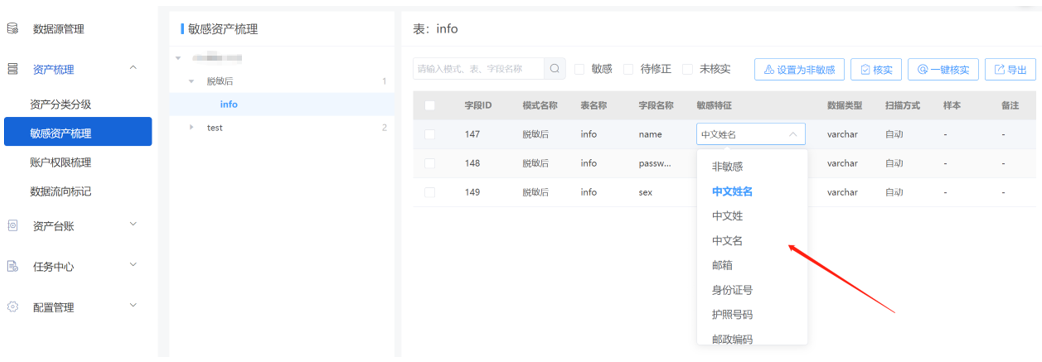Collapse the blurred root tree node arrow
This screenshot has width=1042, height=362.
click(178, 58)
